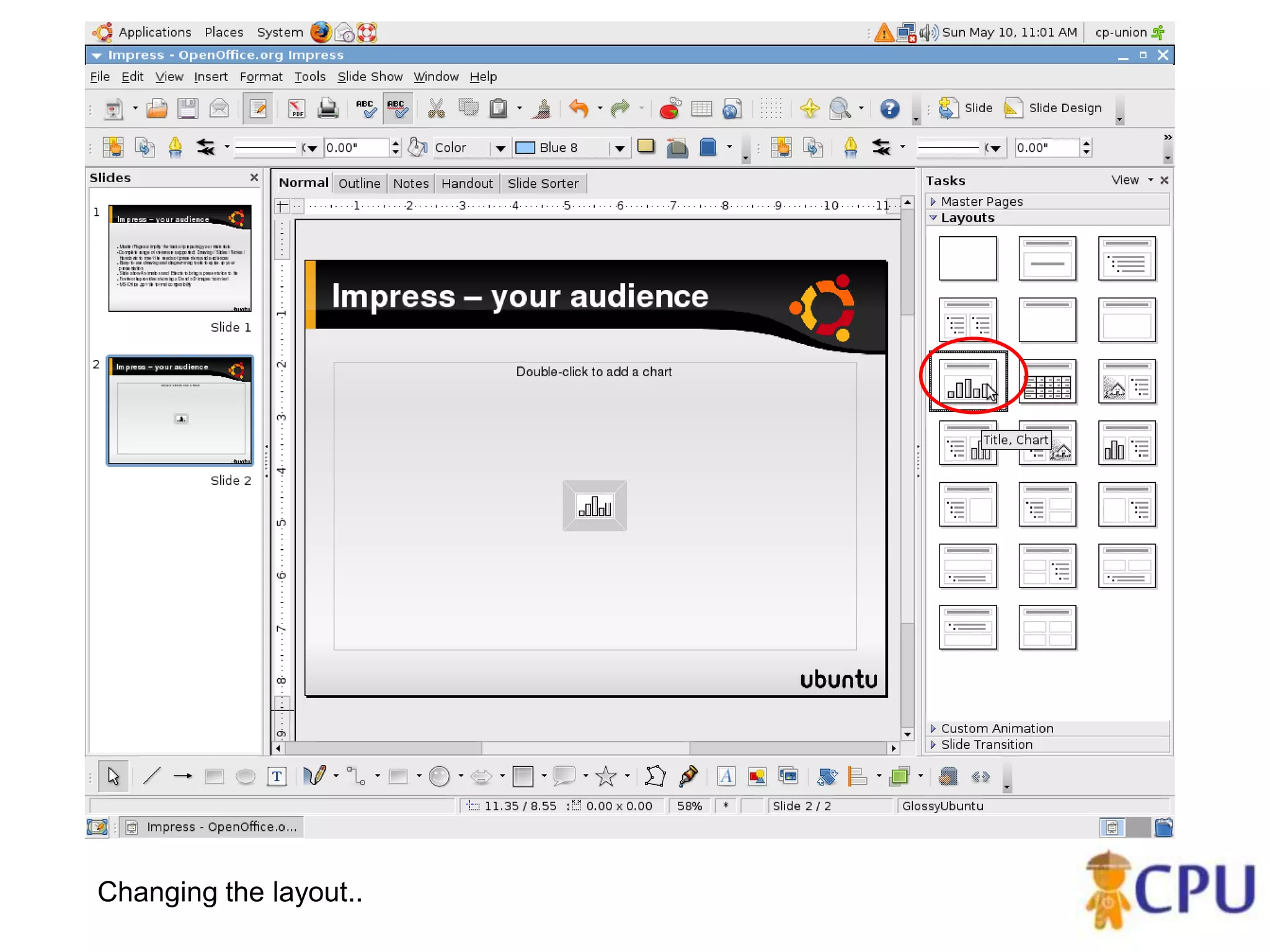Open the area fill style Color dropdown

[500, 148]
